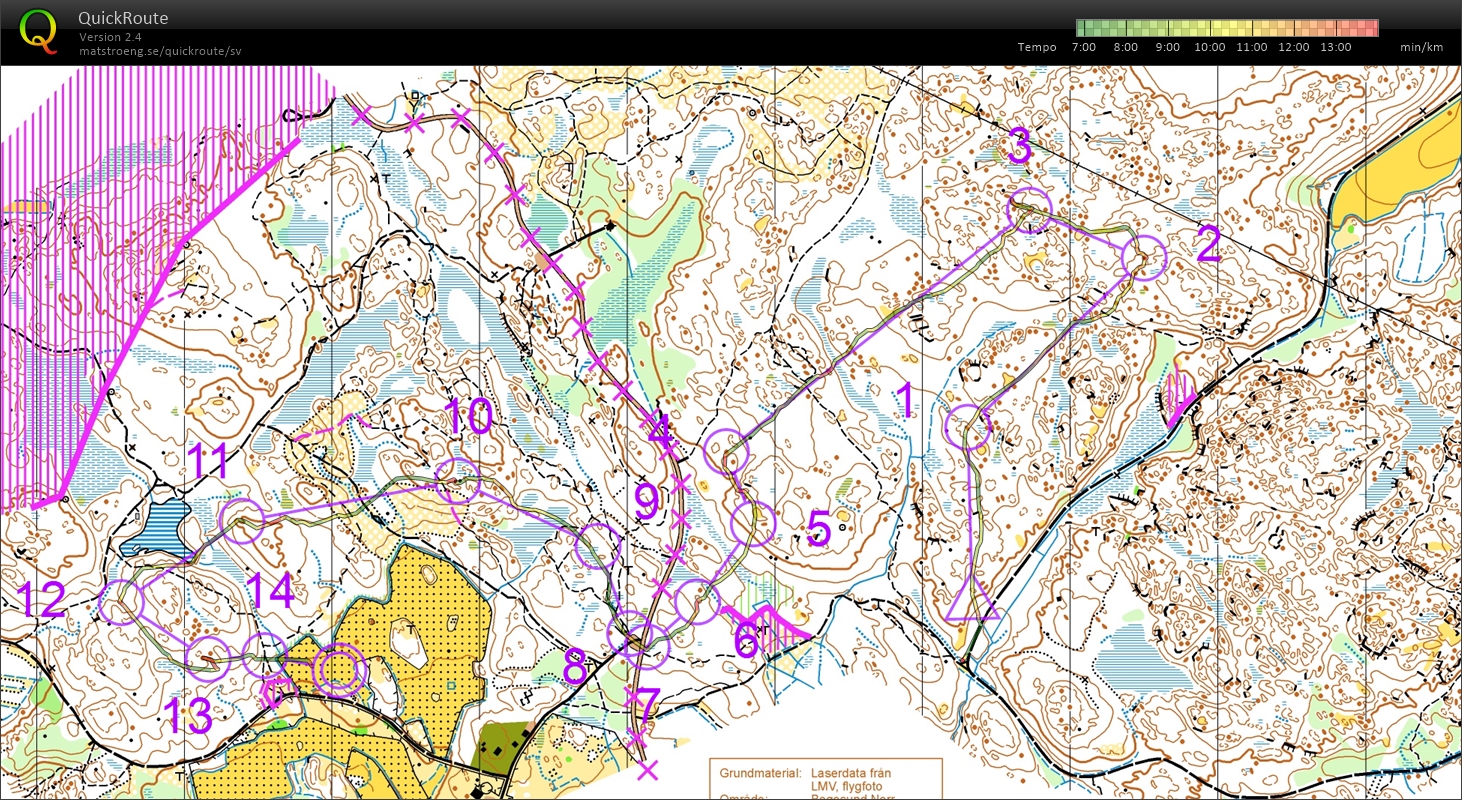
Task: Open the matstroeng.se/quickroute/sv link
Action: pyautogui.click(x=160, y=51)
